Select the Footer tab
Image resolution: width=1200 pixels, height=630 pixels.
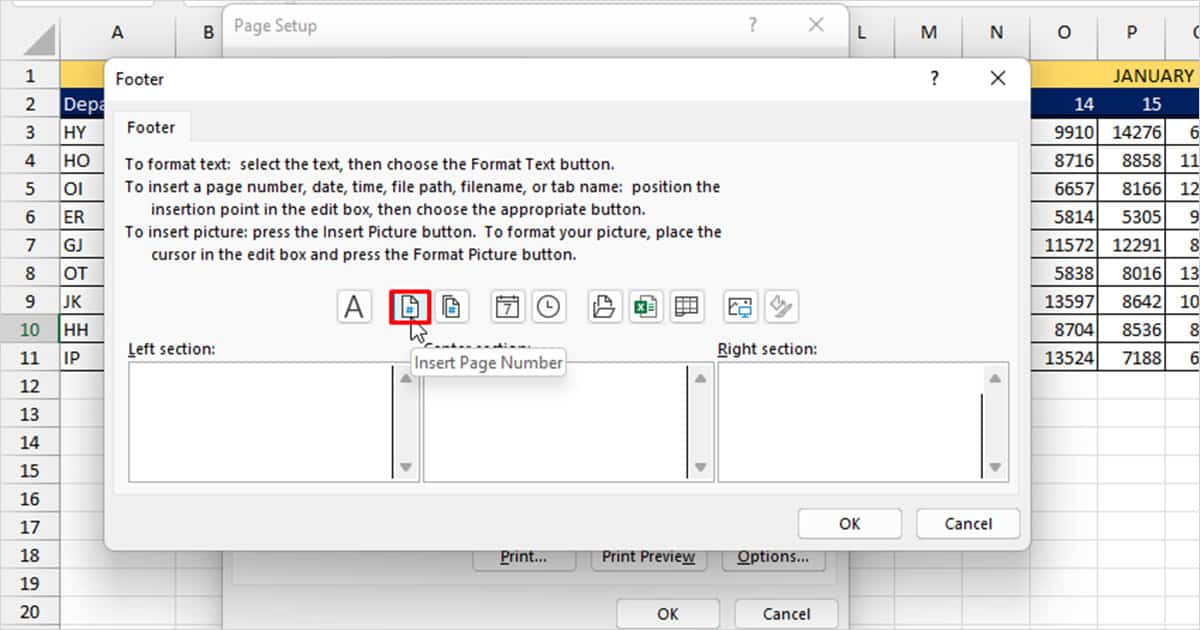coord(151,127)
